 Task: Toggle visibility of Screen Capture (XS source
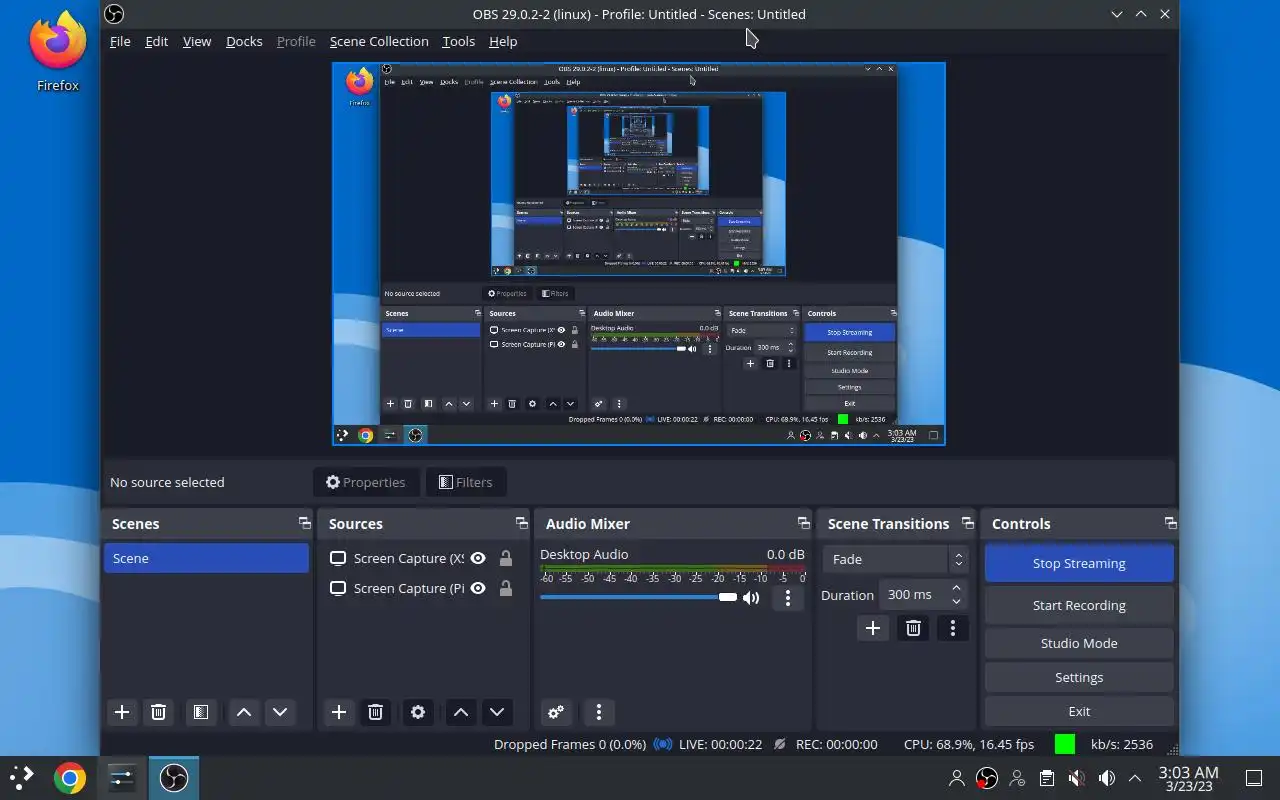[478, 558]
